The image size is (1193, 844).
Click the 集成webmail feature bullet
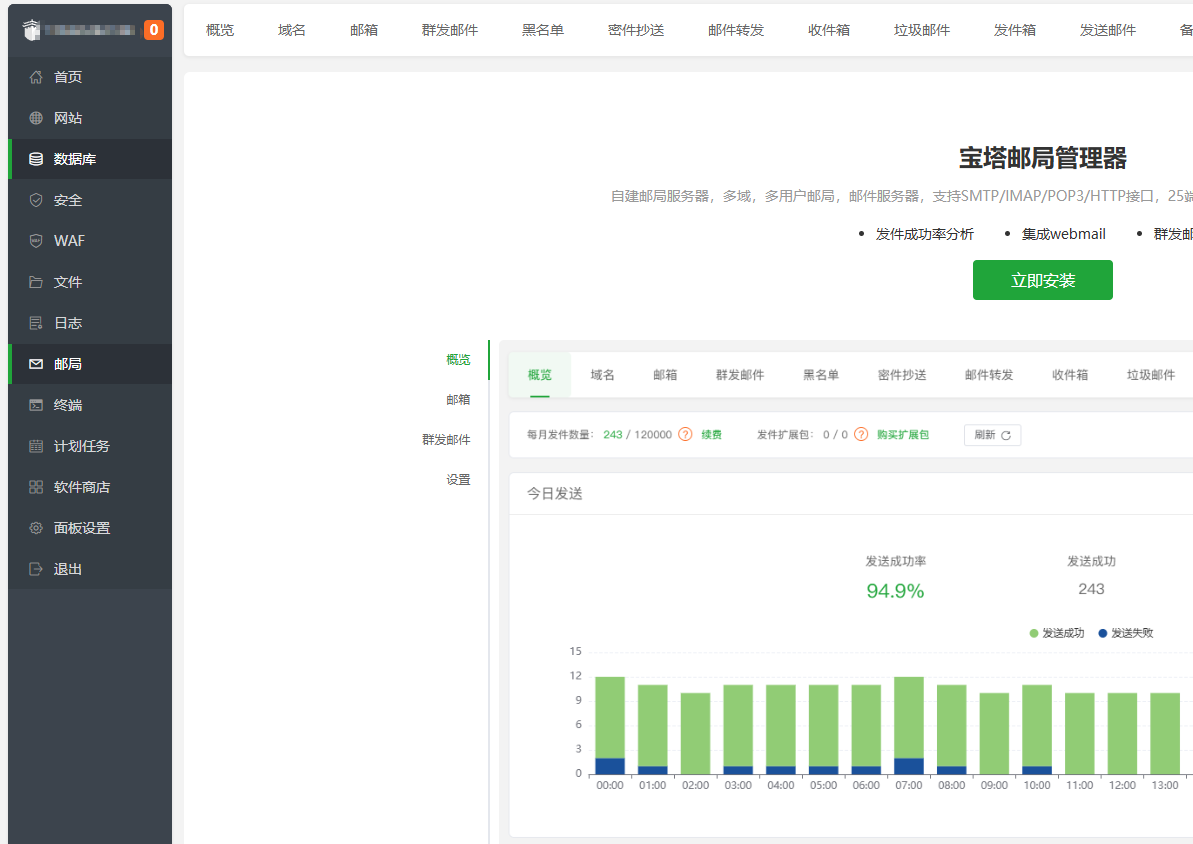coord(1064,234)
